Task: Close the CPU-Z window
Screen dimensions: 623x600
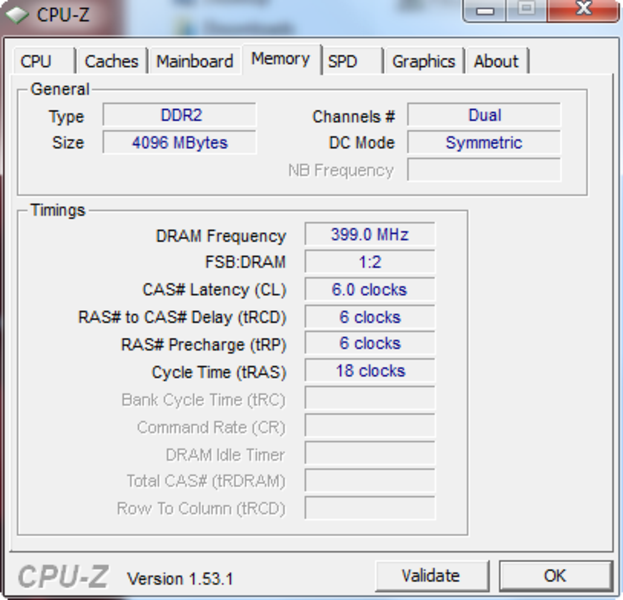Action: point(583,10)
